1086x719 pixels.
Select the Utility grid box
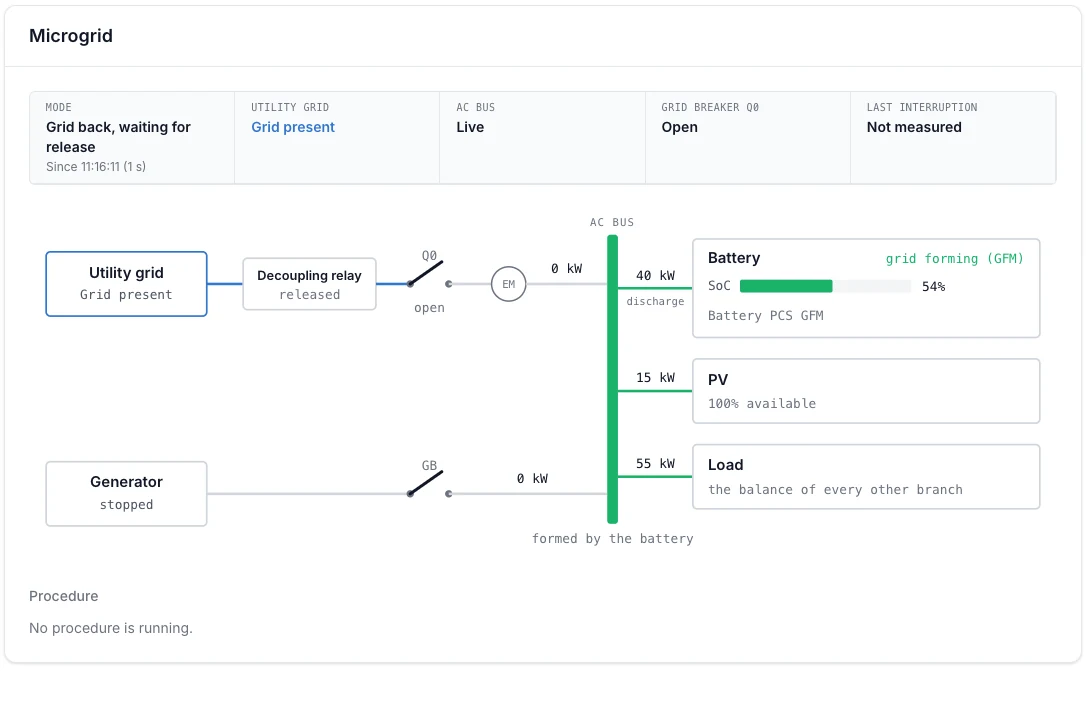[126, 284]
